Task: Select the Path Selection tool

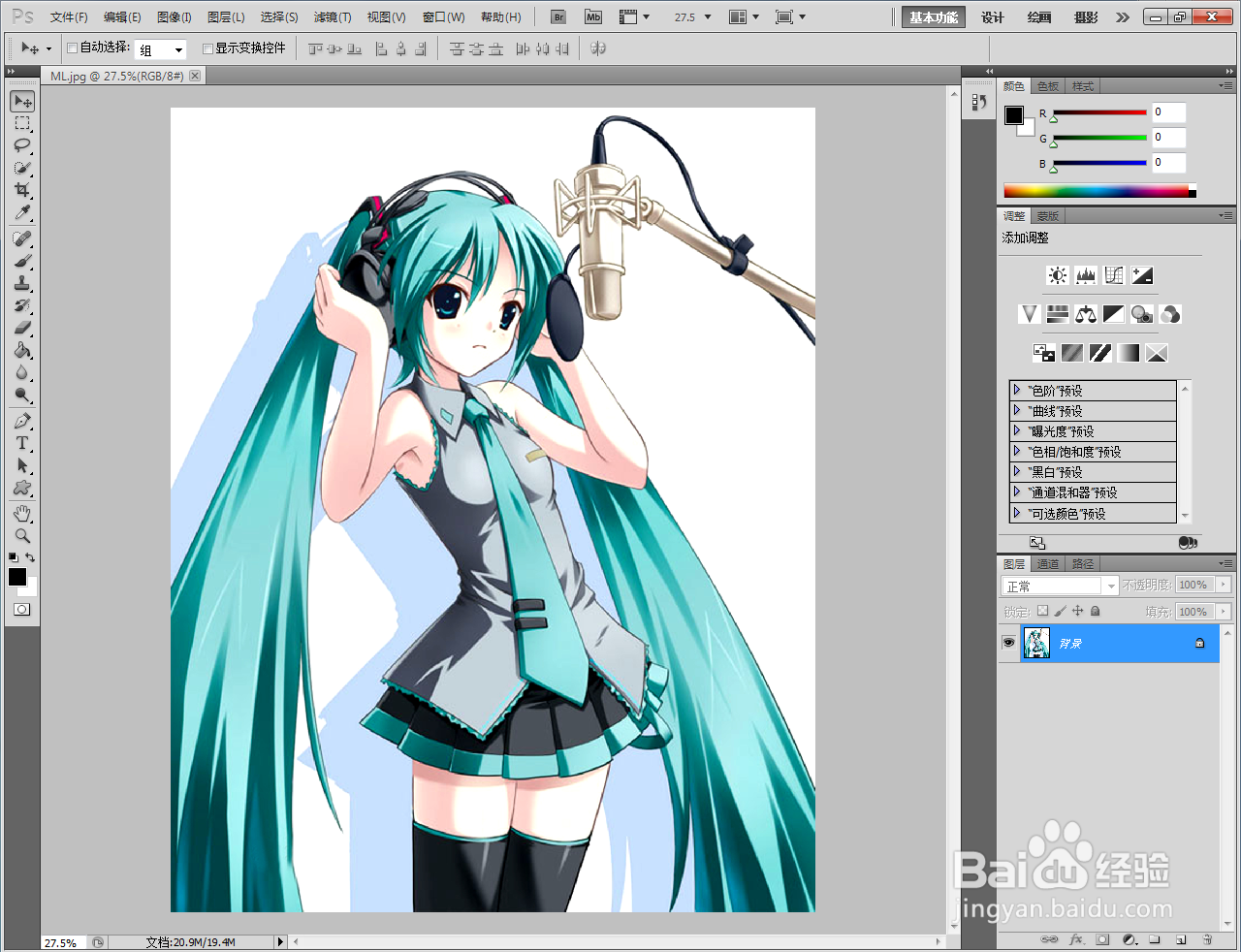Action: (22, 466)
